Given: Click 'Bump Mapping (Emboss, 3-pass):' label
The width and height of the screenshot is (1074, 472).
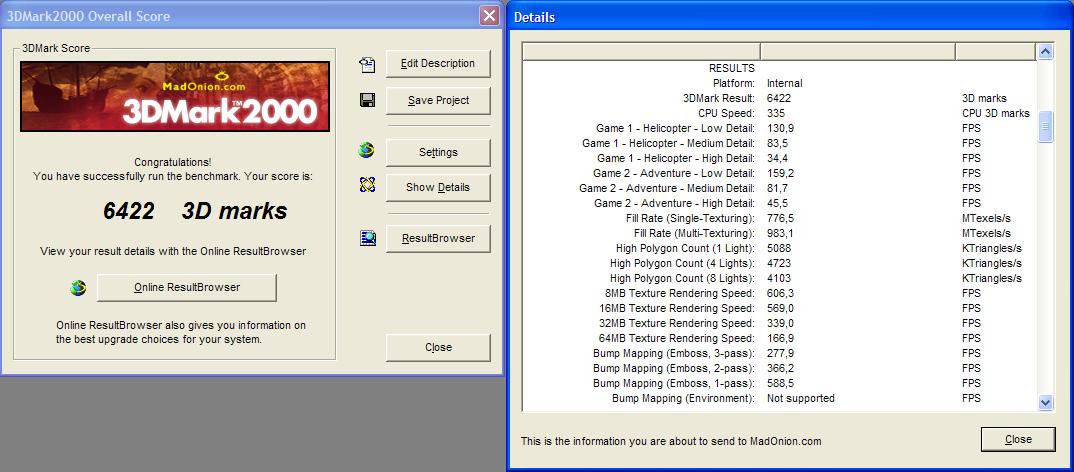Looking at the screenshot, I should pos(674,353).
